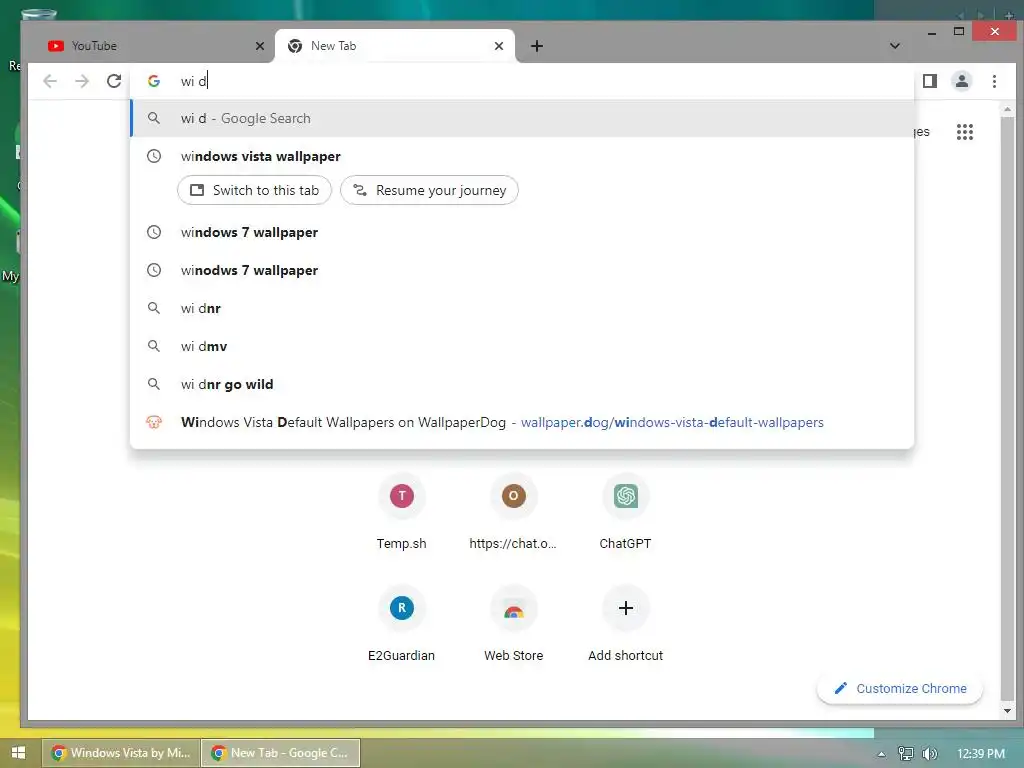Click the address bar input field
The height and width of the screenshot is (768, 1024).
pos(522,81)
